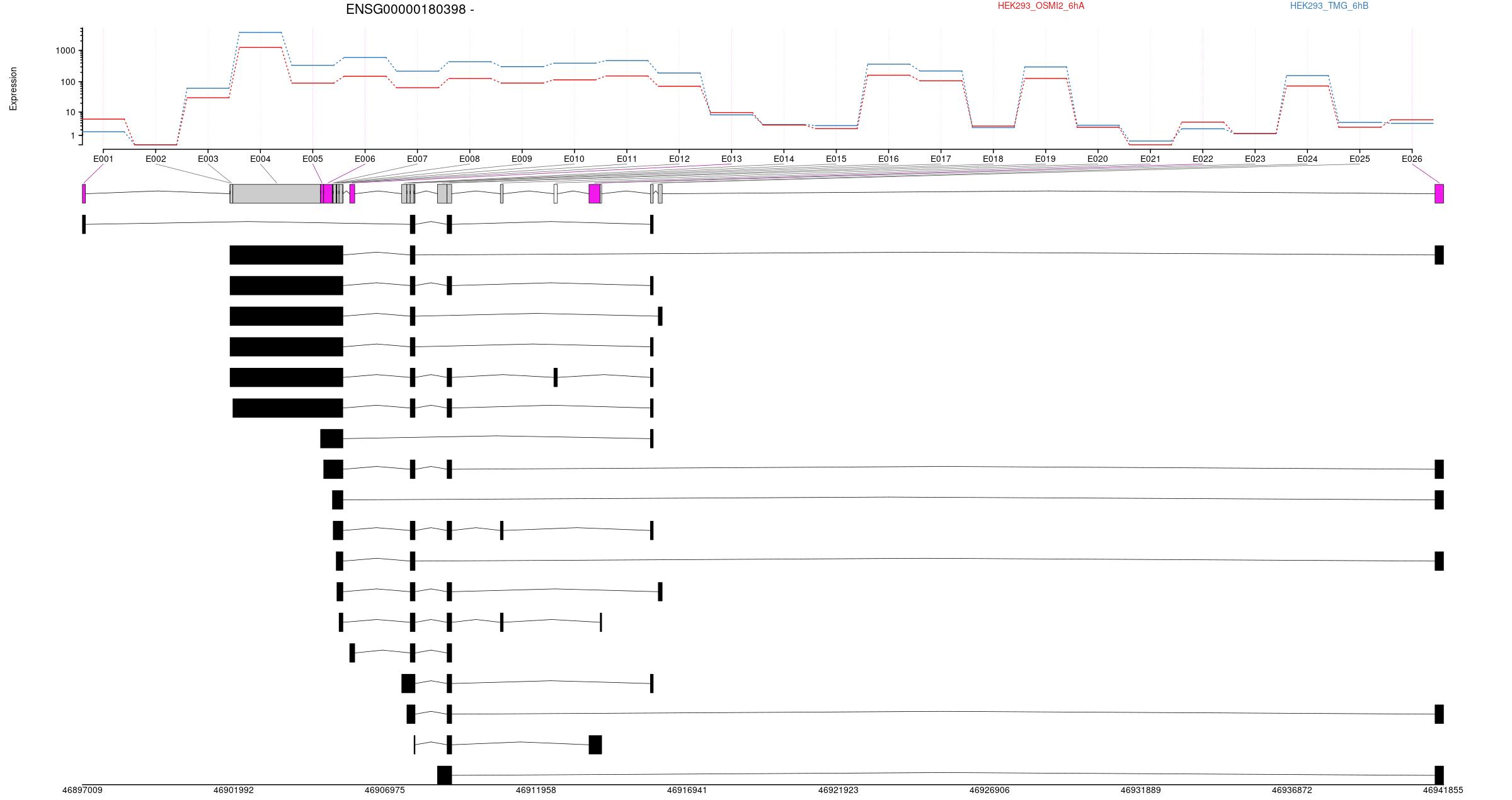
Task: Select exon label E017
Action: [x=941, y=159]
